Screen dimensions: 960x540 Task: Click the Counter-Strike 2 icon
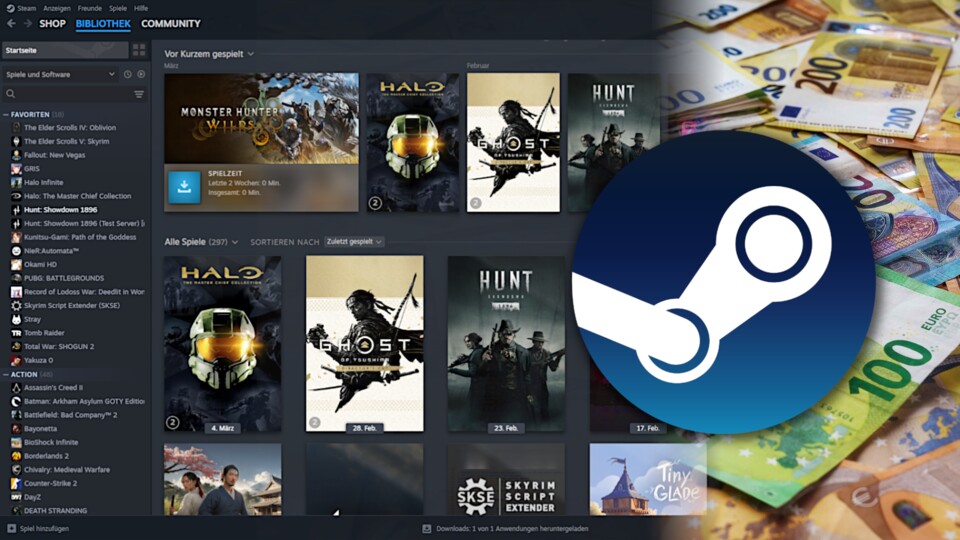pos(17,483)
